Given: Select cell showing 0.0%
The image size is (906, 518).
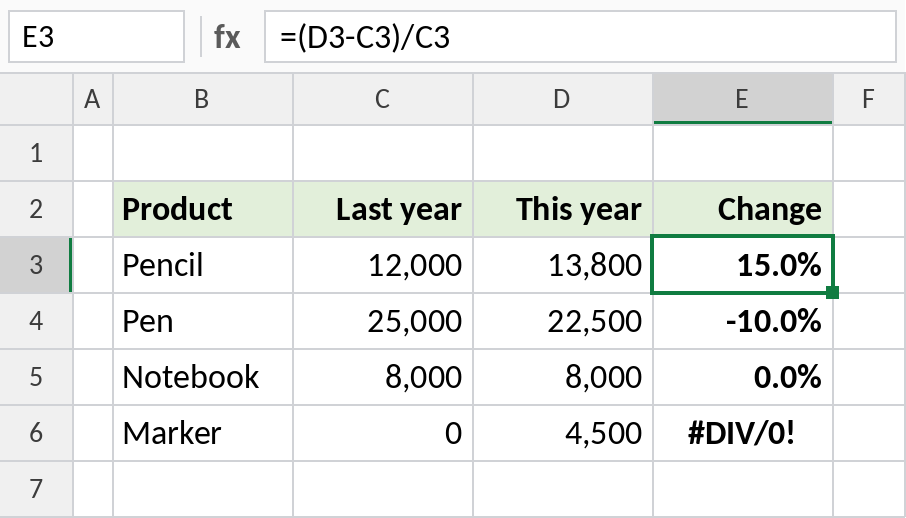Looking at the screenshot, I should coord(743,377).
